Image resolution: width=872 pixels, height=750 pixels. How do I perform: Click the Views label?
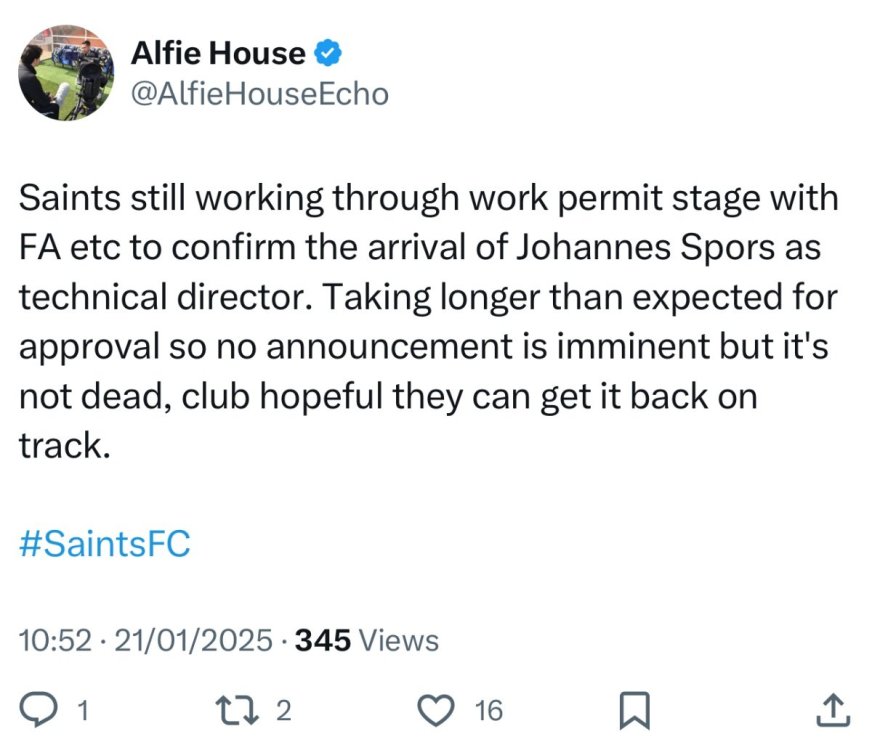tap(398, 640)
